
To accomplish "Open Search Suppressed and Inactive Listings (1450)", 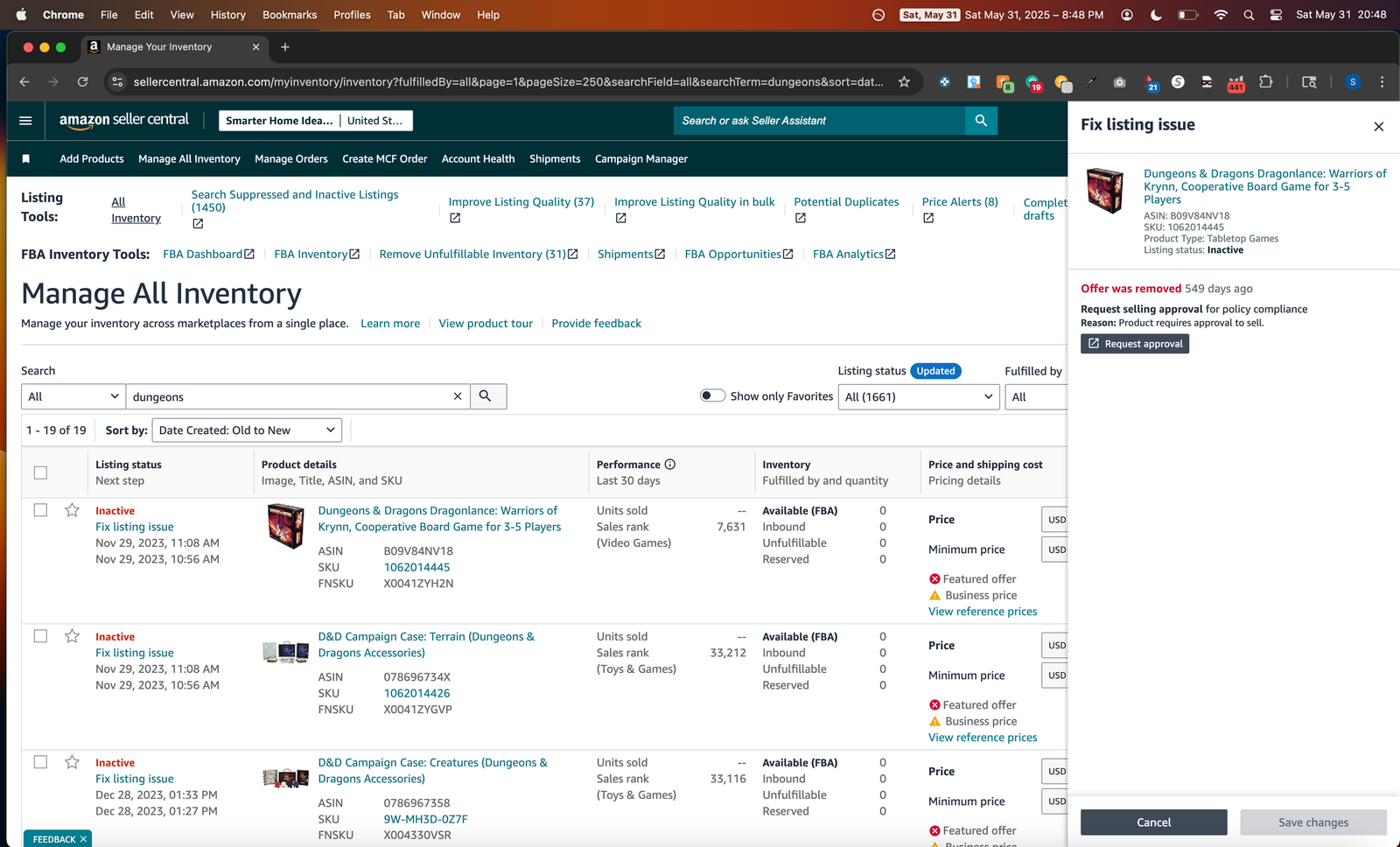I will coord(295,201).
